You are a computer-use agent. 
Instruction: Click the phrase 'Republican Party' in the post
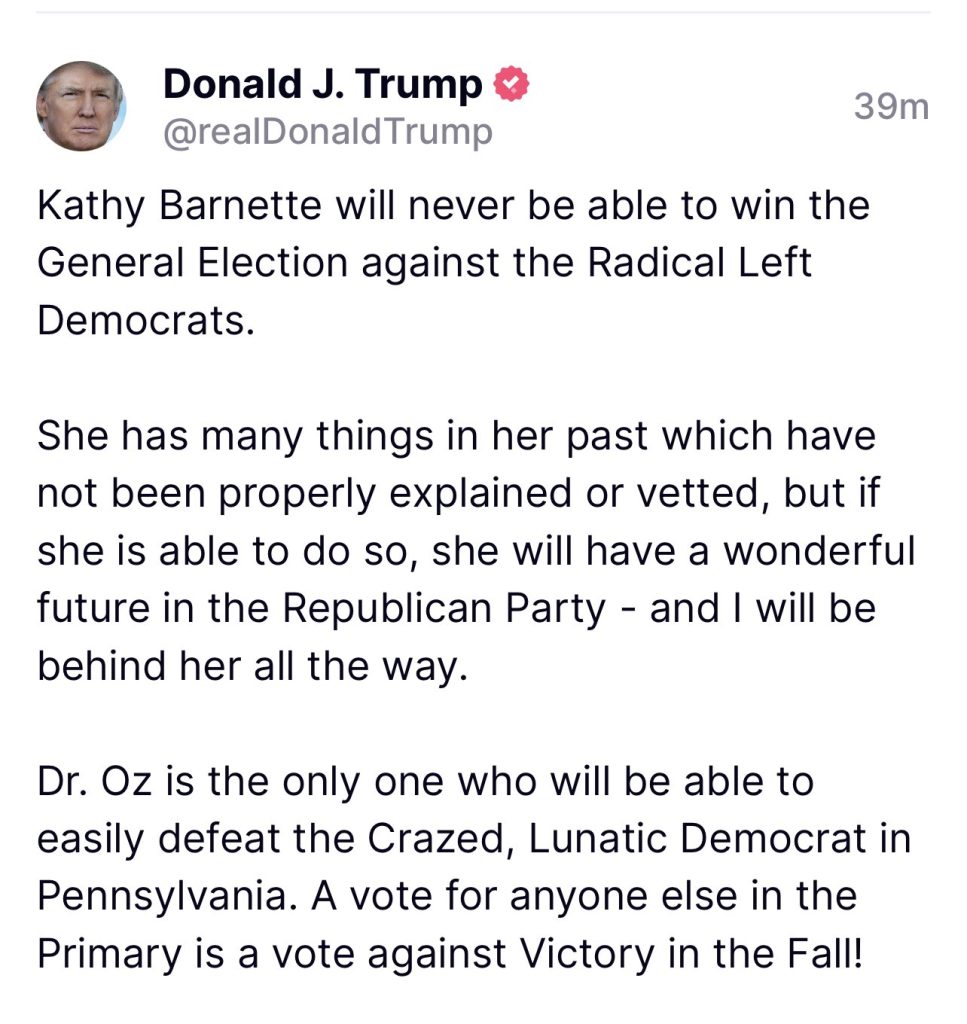pos(445,609)
